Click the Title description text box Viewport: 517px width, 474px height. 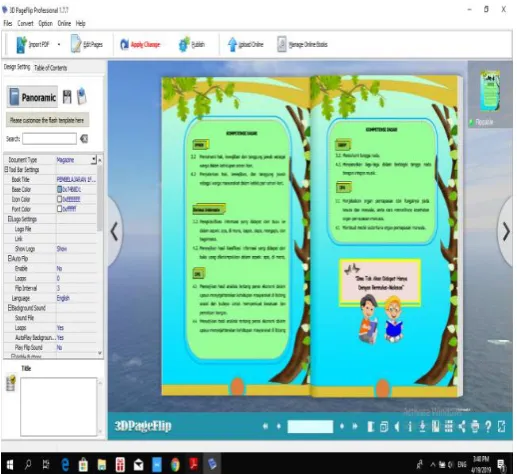[x=59, y=406]
